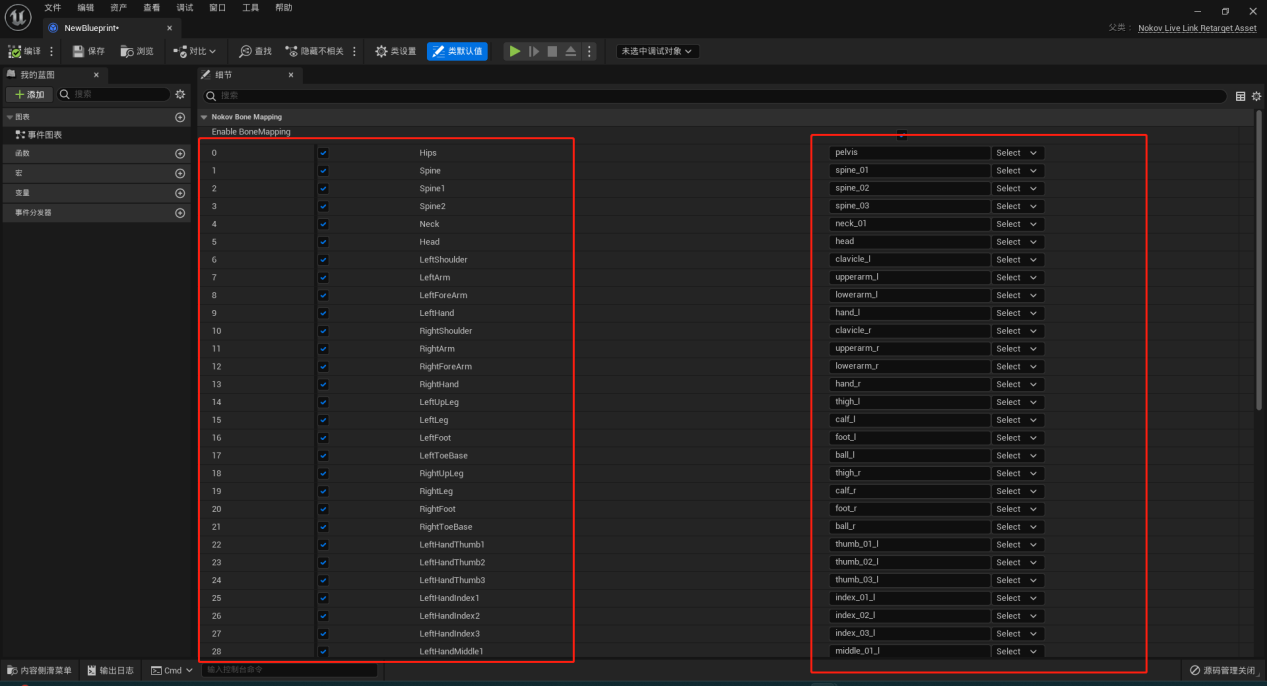Click the stop simulation square button

(552, 51)
